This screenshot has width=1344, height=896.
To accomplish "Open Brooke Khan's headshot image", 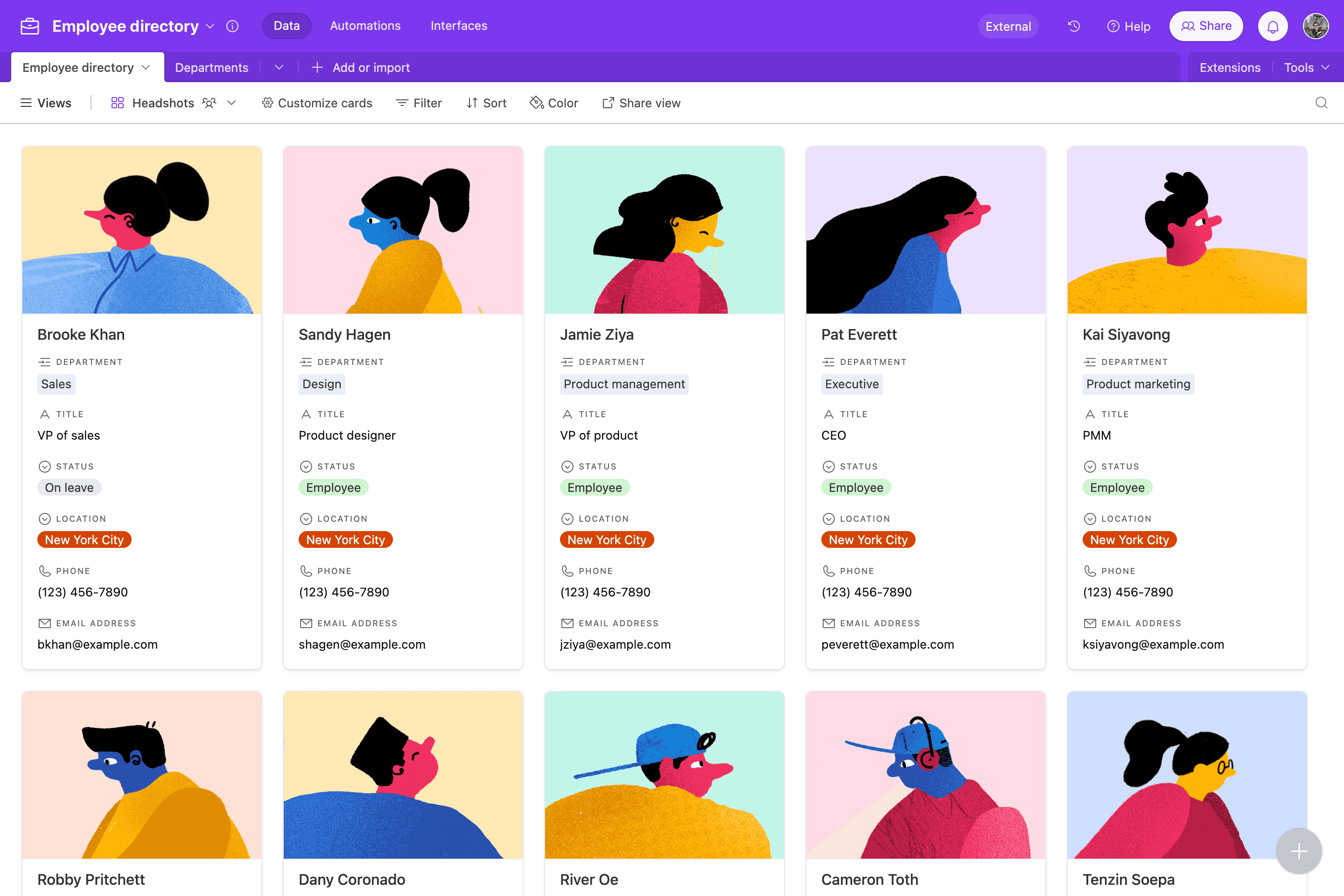I will [142, 230].
